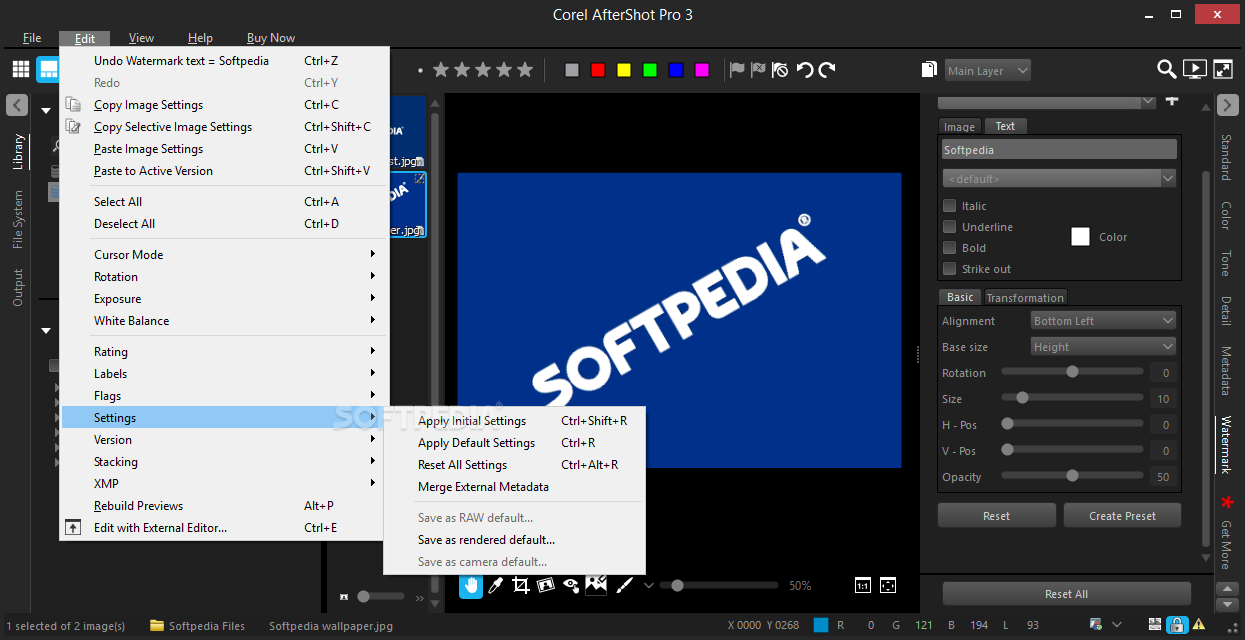1245x640 pixels.
Task: Select the Pan hand tool
Action: (471, 585)
